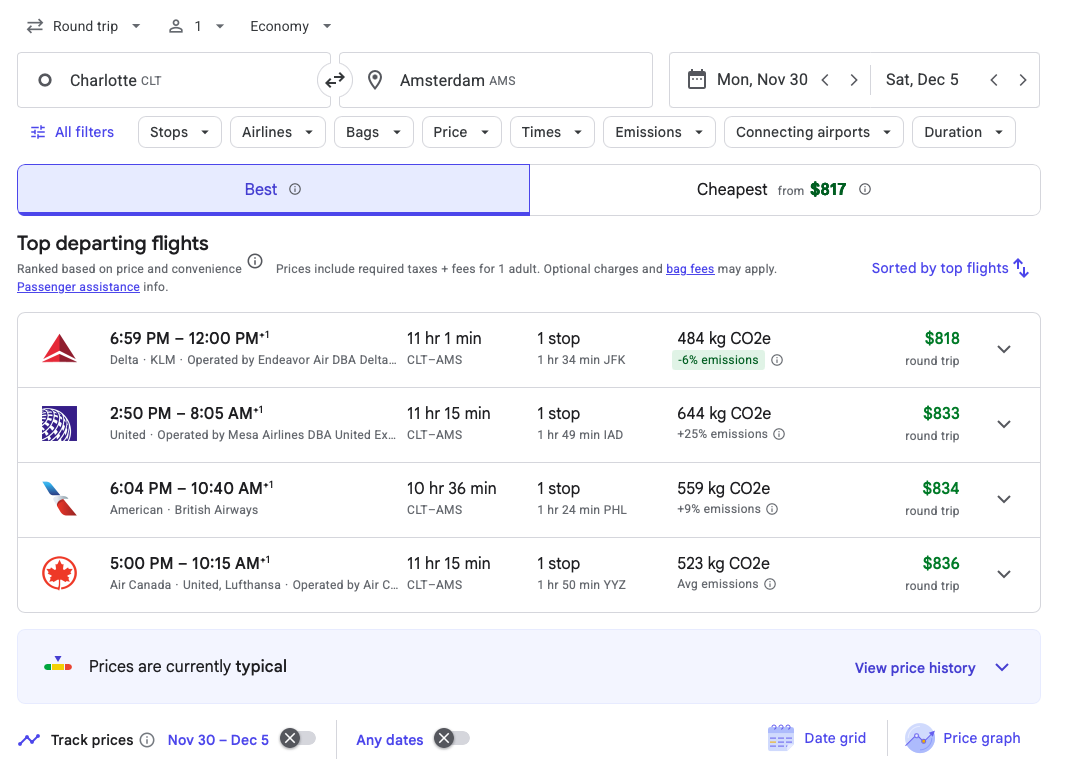Click the Track prices trend icon

[29, 739]
